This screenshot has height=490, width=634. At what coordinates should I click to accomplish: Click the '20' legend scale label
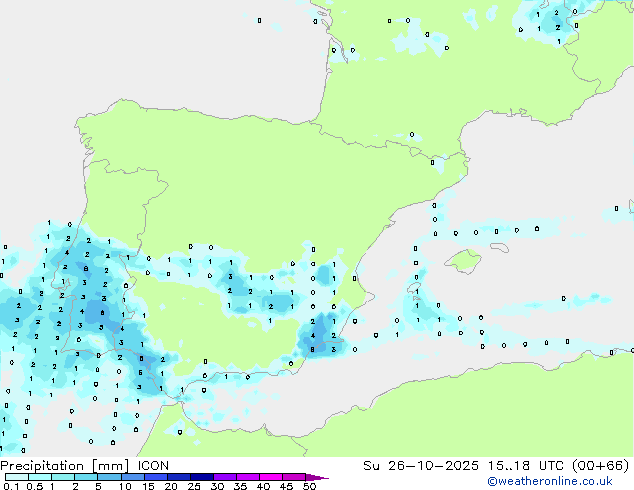(x=171, y=486)
